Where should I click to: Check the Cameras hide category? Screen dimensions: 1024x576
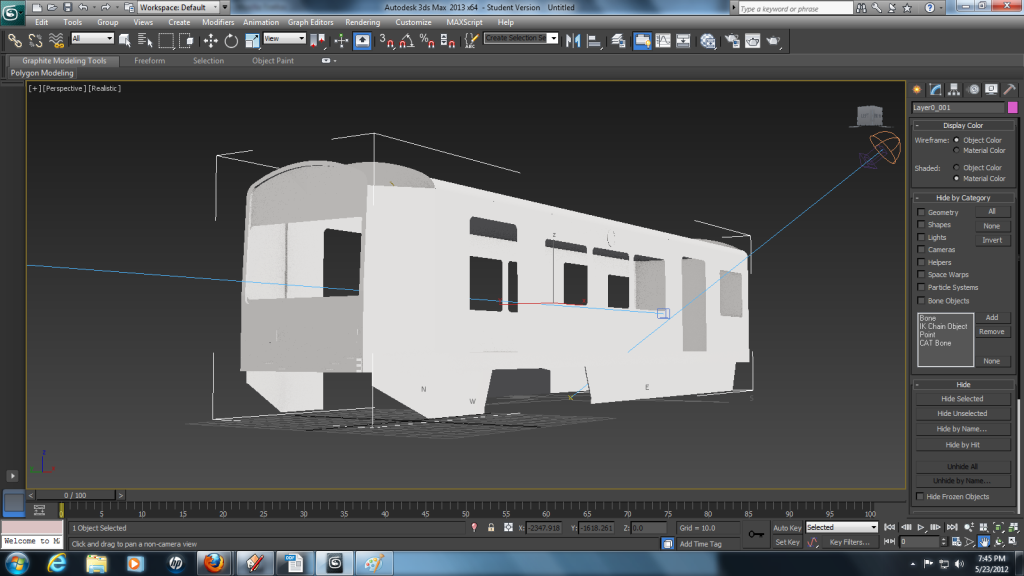point(921,249)
